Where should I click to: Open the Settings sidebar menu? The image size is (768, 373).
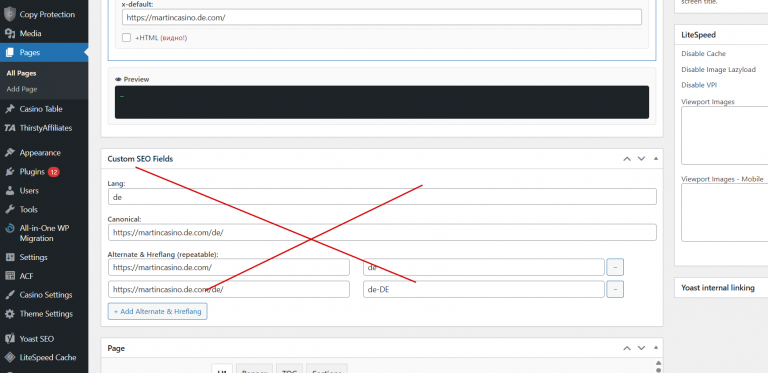tap(44, 257)
